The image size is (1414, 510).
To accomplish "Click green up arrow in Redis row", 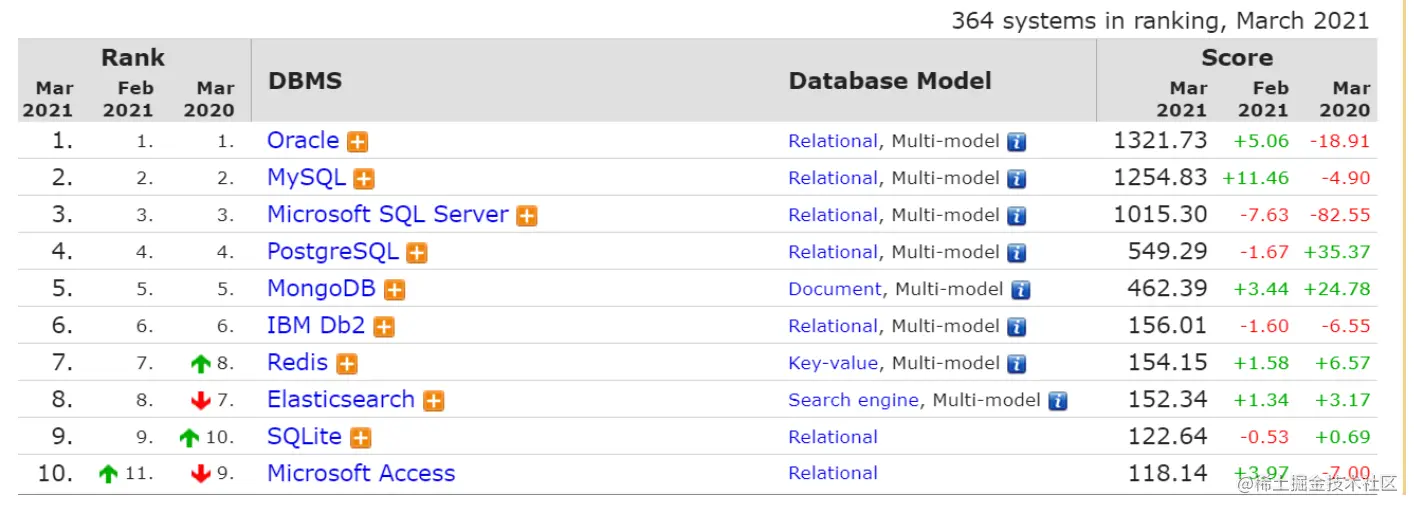I will [201, 364].
